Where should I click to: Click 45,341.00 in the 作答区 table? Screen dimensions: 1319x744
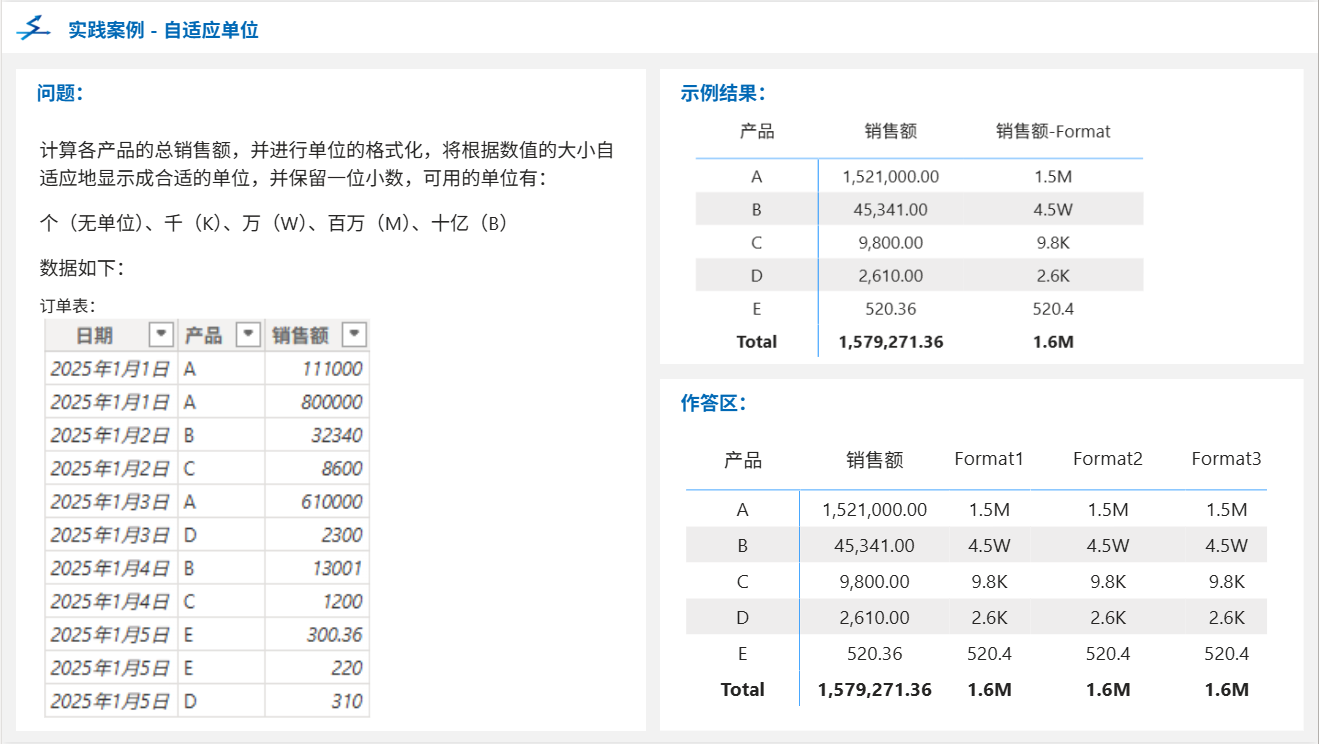click(x=875, y=545)
